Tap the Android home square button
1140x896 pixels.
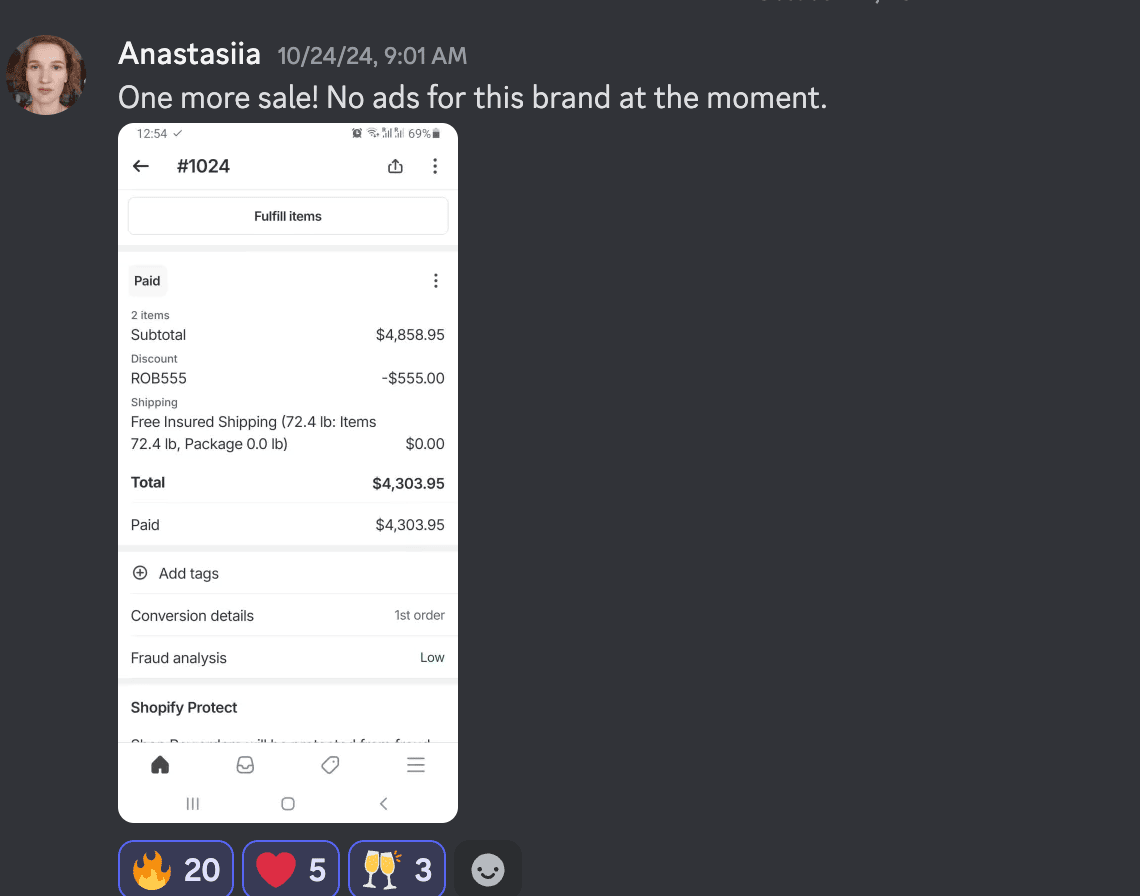pyautogui.click(x=288, y=803)
